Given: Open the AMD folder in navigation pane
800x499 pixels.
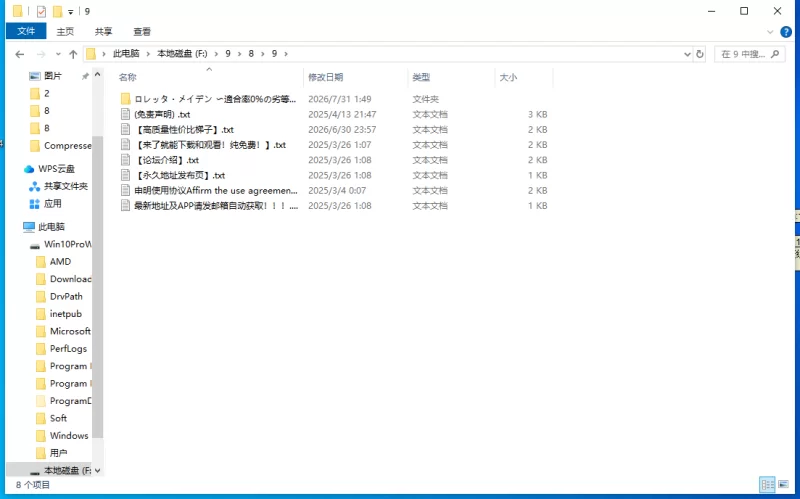Looking at the screenshot, I should click(60, 262).
